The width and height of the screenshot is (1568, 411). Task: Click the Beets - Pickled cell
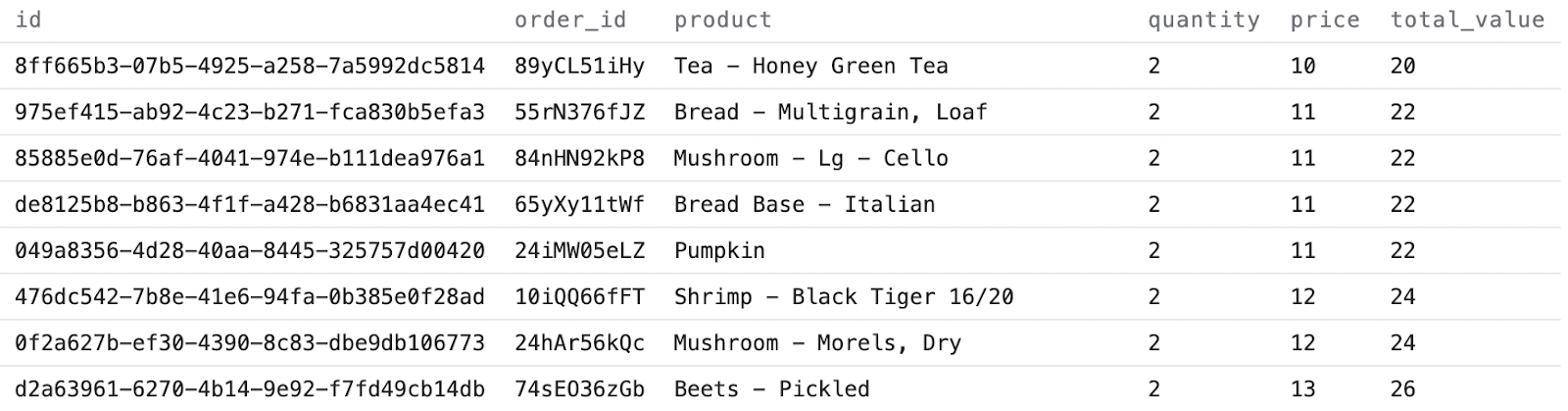771,388
